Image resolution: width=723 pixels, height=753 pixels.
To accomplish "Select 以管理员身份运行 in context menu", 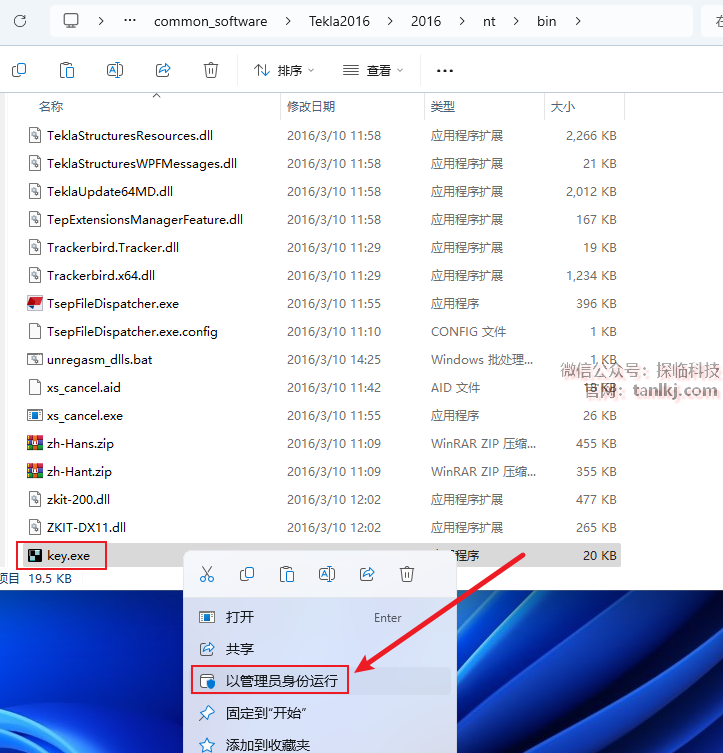I will click(281, 682).
